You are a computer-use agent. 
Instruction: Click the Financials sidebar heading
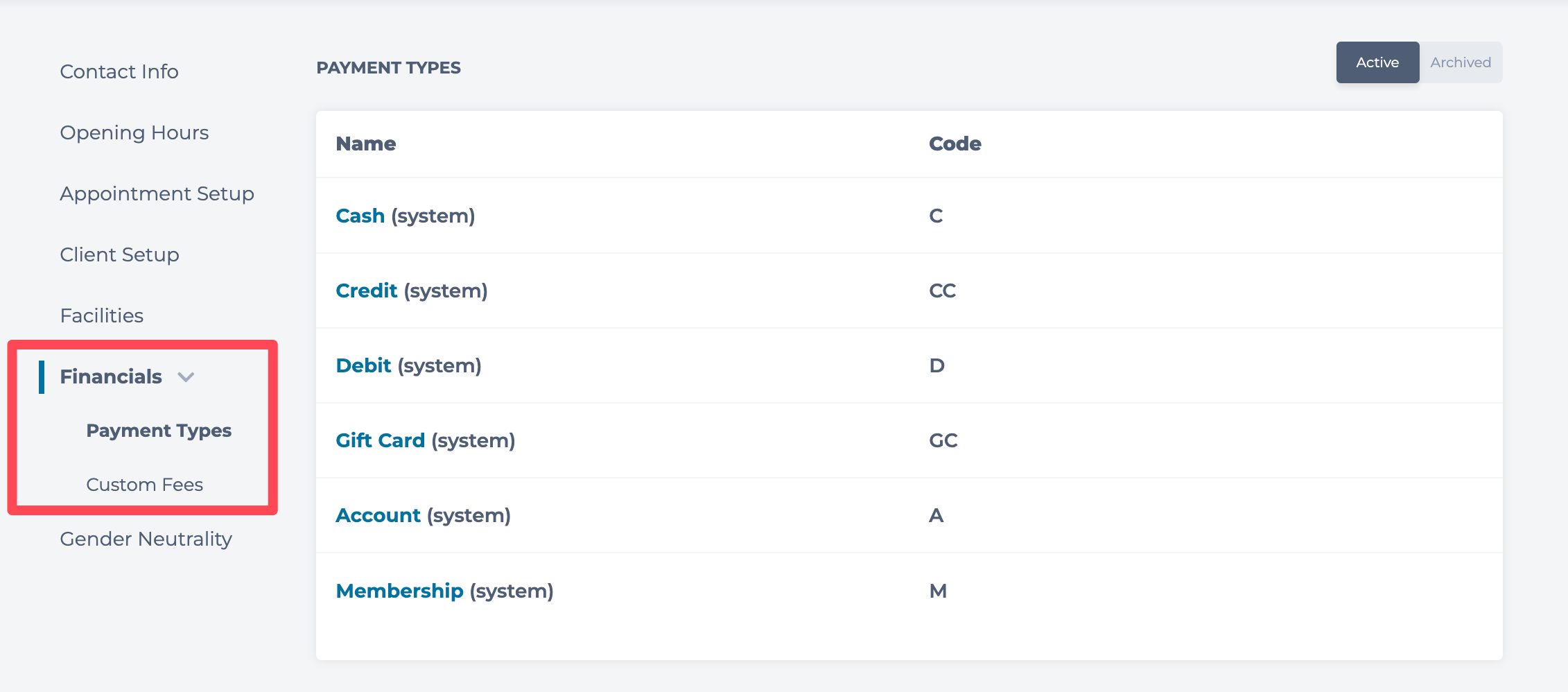pyautogui.click(x=111, y=377)
